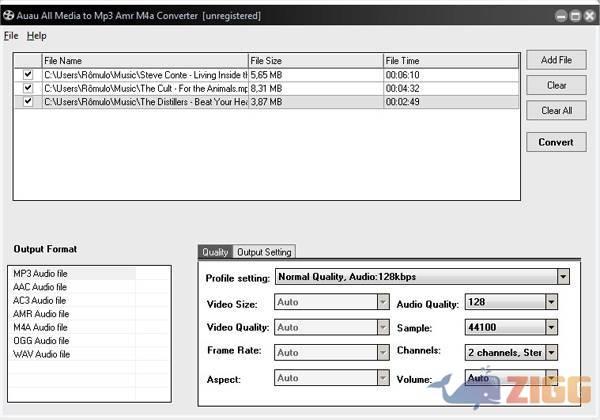Expand the Profile setting dropdown
600x420 pixels.
pos(563,277)
